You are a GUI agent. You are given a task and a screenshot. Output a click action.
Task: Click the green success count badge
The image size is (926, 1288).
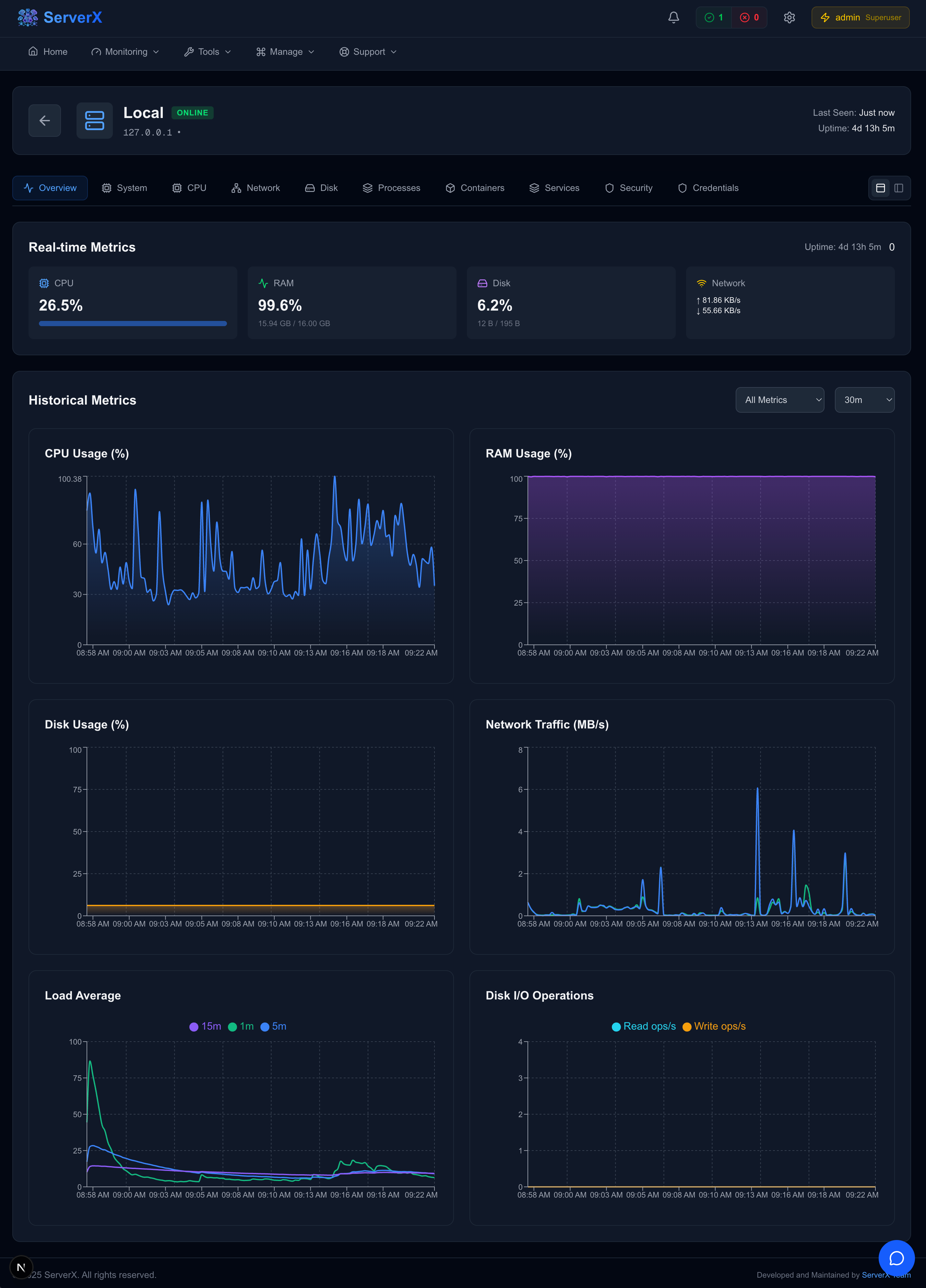click(x=714, y=18)
